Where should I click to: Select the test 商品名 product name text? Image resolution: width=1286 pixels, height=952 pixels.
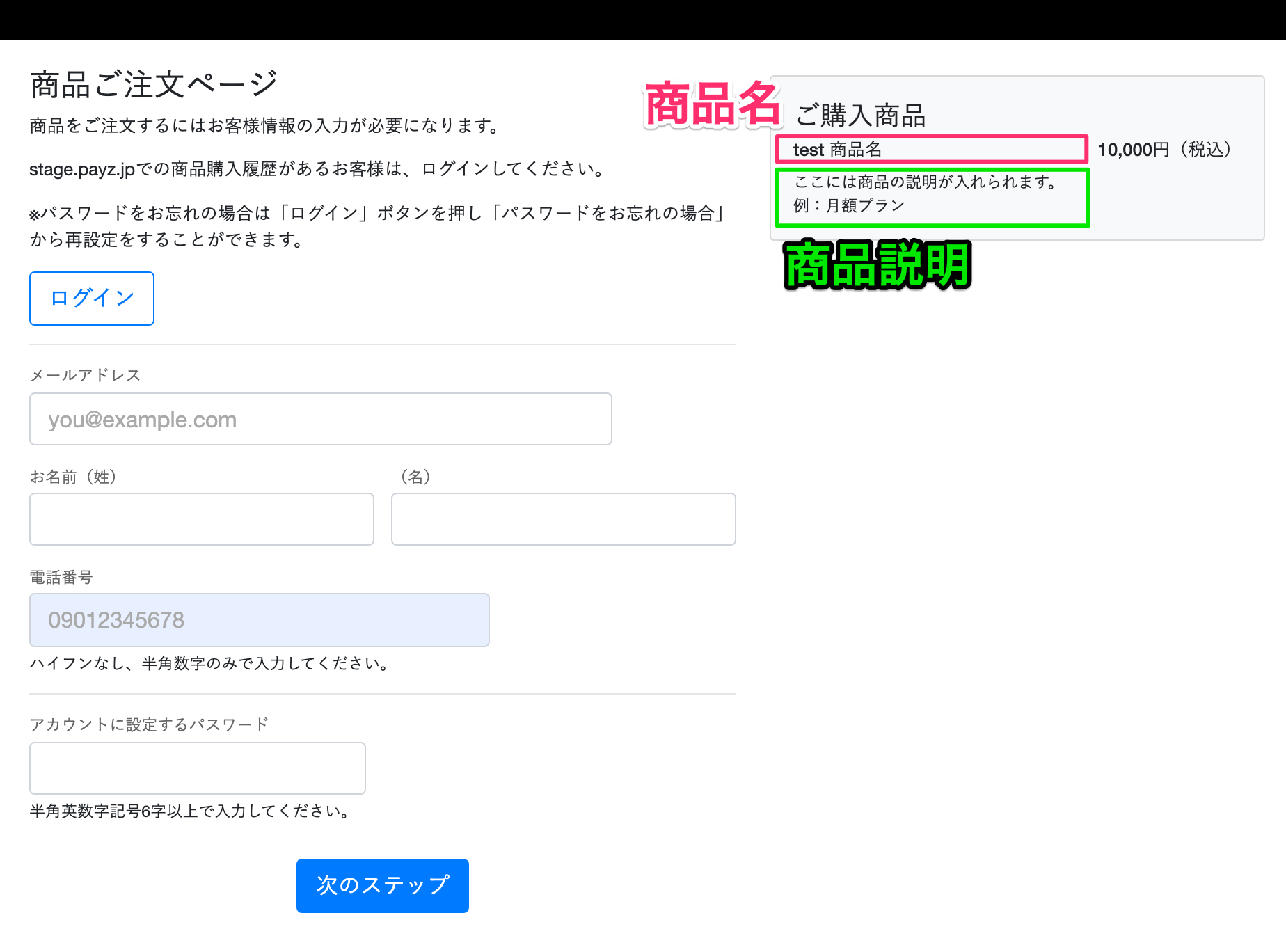837,150
